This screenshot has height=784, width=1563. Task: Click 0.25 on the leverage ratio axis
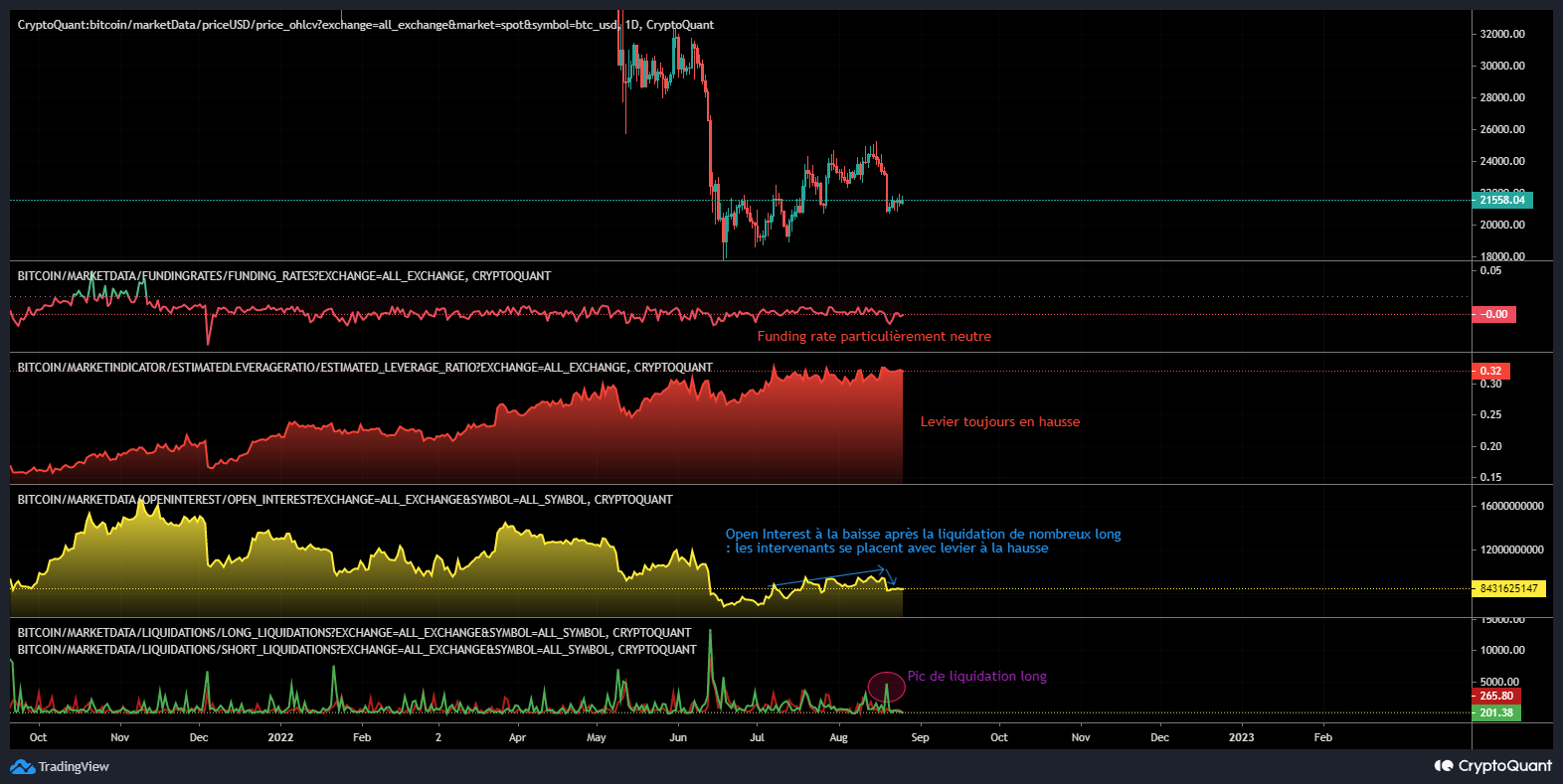tap(1490, 414)
